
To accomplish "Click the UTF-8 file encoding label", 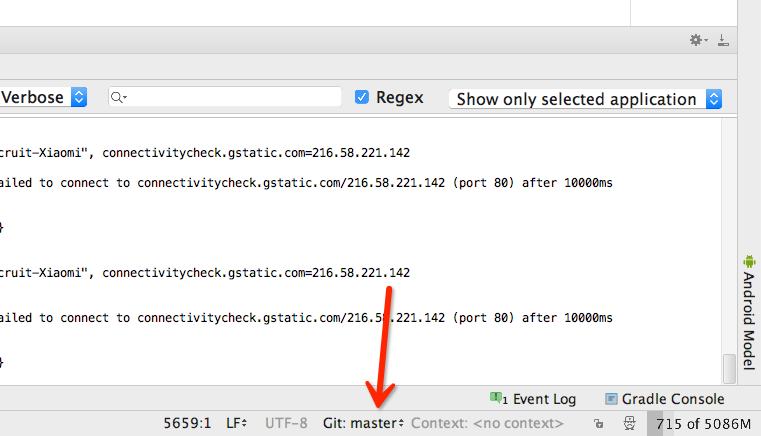I will tap(286, 424).
